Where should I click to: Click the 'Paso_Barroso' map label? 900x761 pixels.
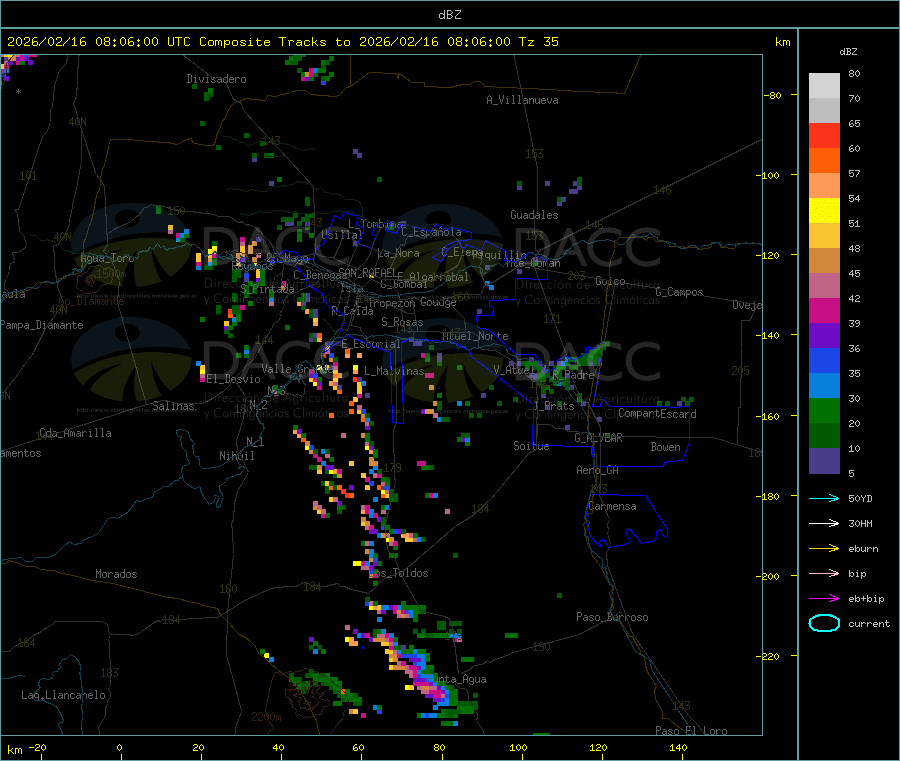point(612,617)
